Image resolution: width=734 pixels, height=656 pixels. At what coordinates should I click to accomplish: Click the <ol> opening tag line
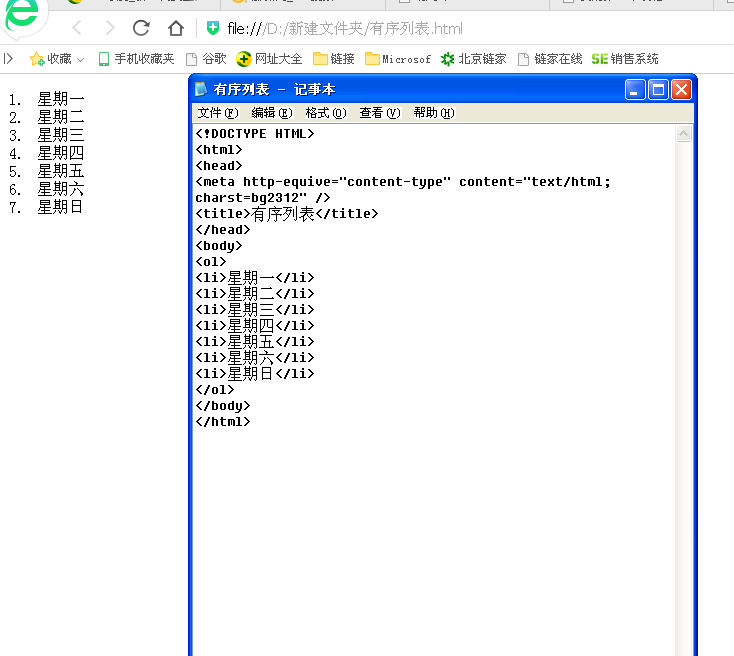pos(211,262)
